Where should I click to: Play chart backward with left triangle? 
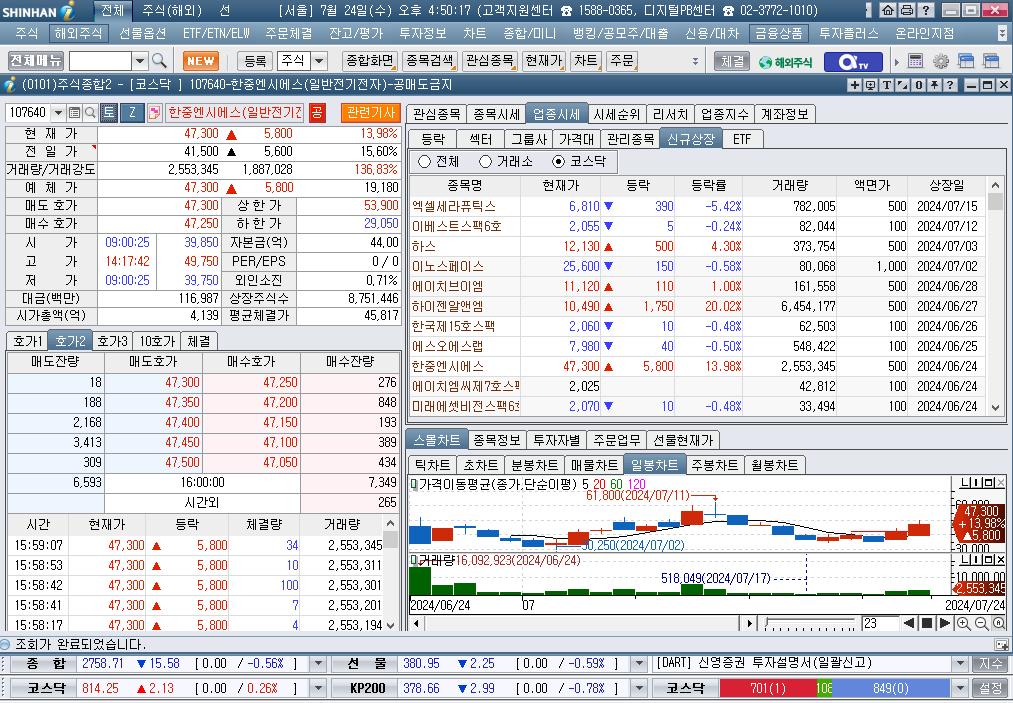909,624
